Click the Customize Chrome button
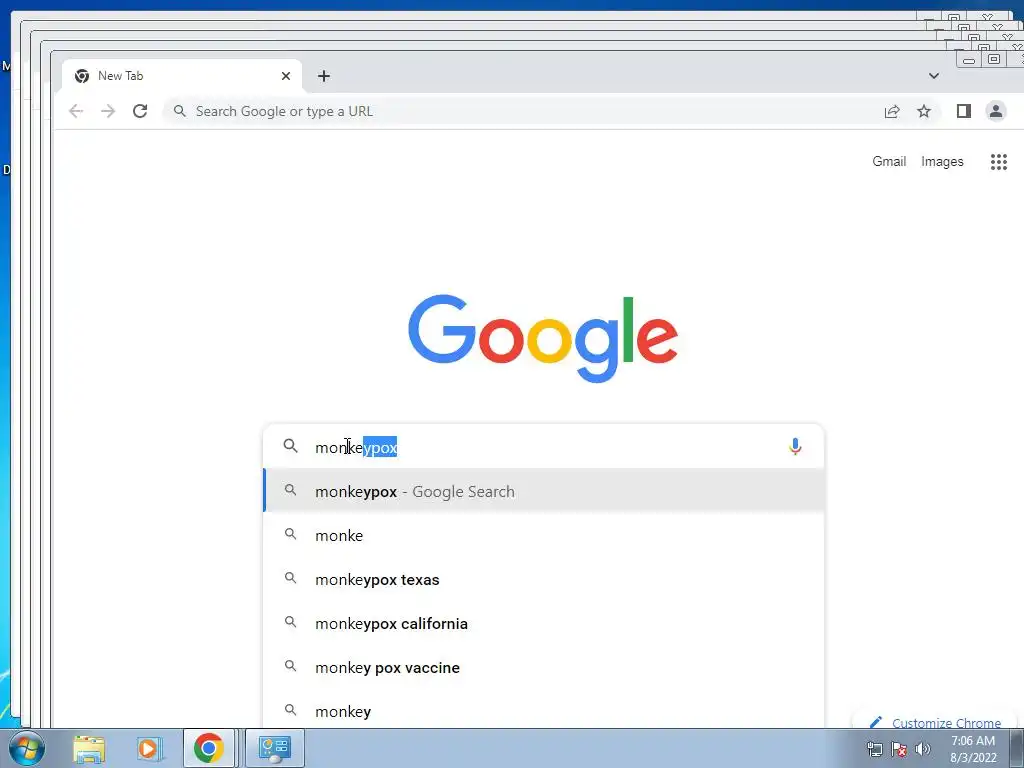Viewport: 1024px width, 768px height. coord(936,721)
